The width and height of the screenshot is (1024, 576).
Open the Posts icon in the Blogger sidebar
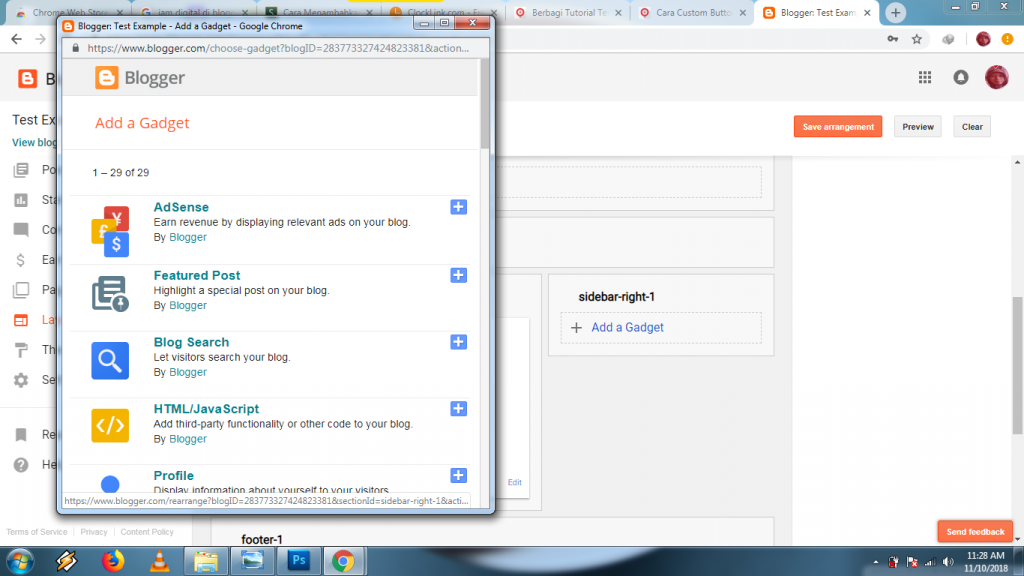[x=21, y=170]
